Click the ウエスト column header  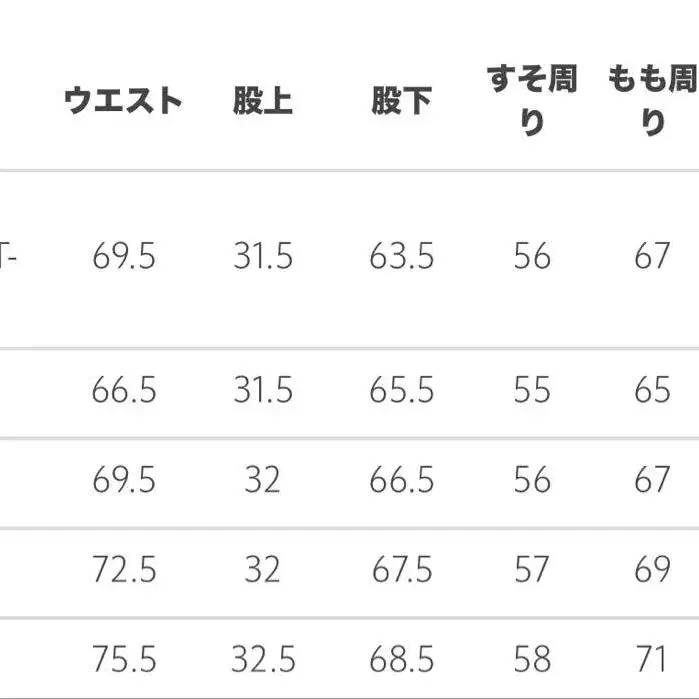tap(124, 101)
